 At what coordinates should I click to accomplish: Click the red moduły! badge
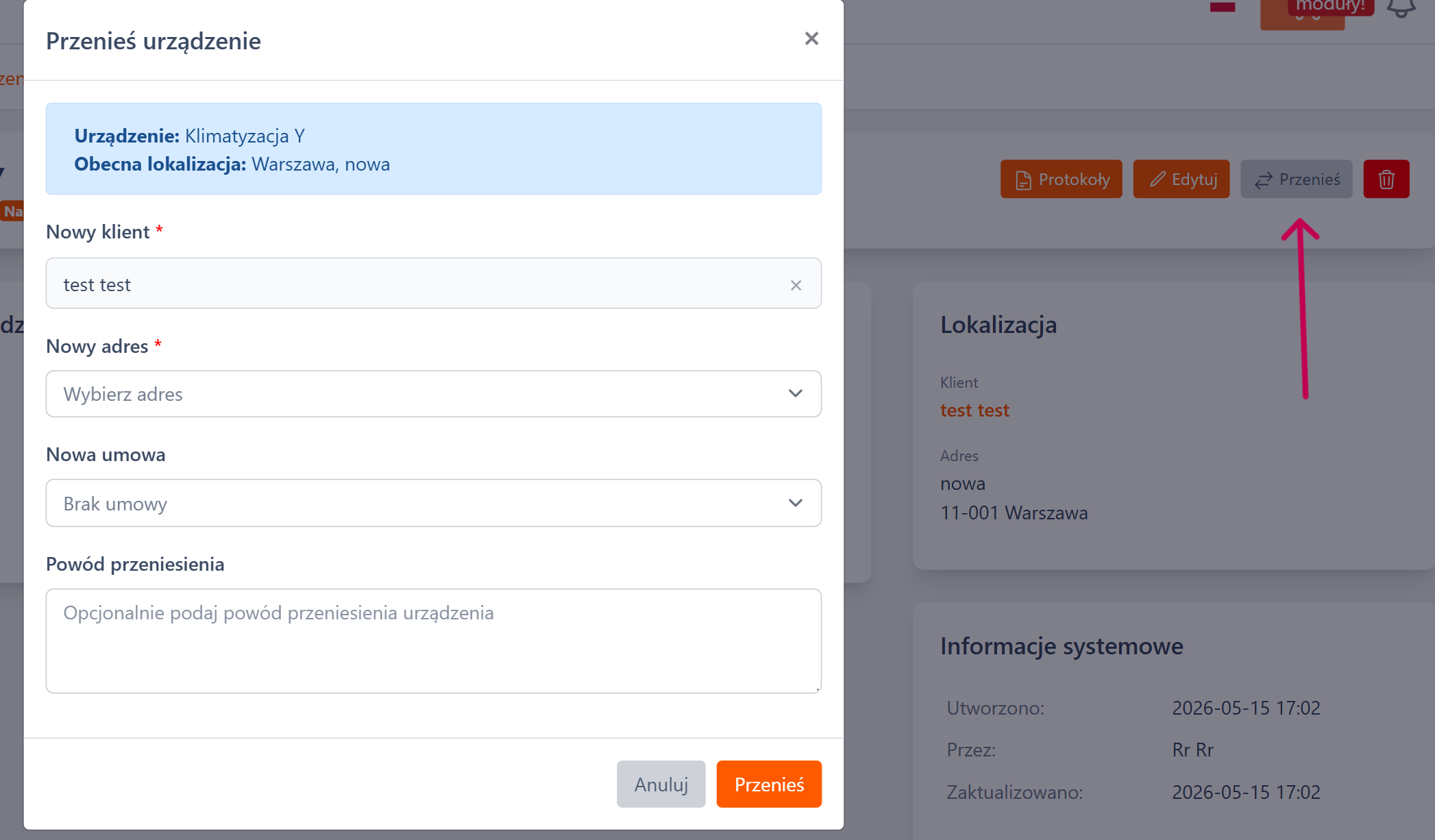click(x=1330, y=6)
